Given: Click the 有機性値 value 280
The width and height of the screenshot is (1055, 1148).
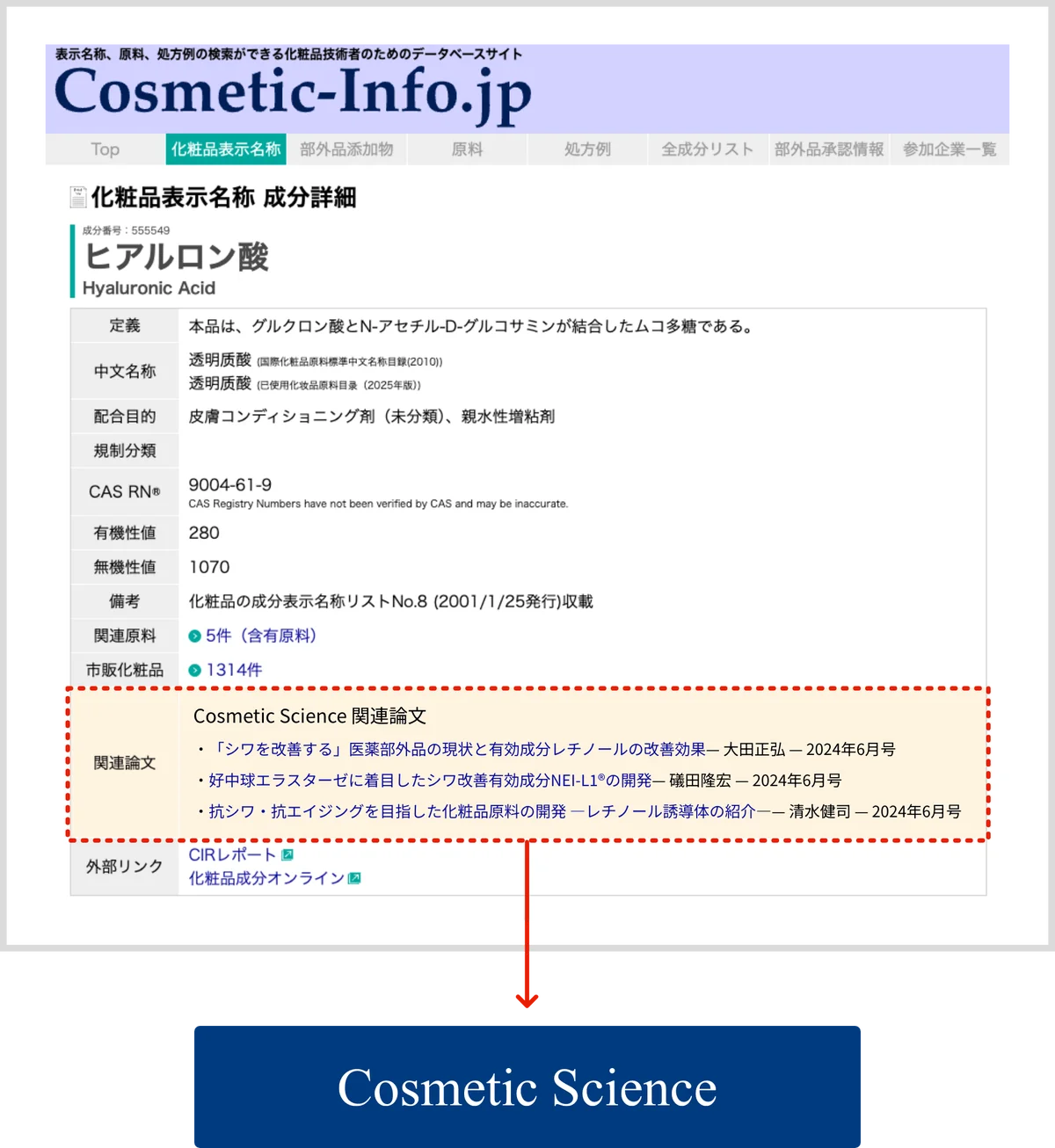Looking at the screenshot, I should pos(204,533).
